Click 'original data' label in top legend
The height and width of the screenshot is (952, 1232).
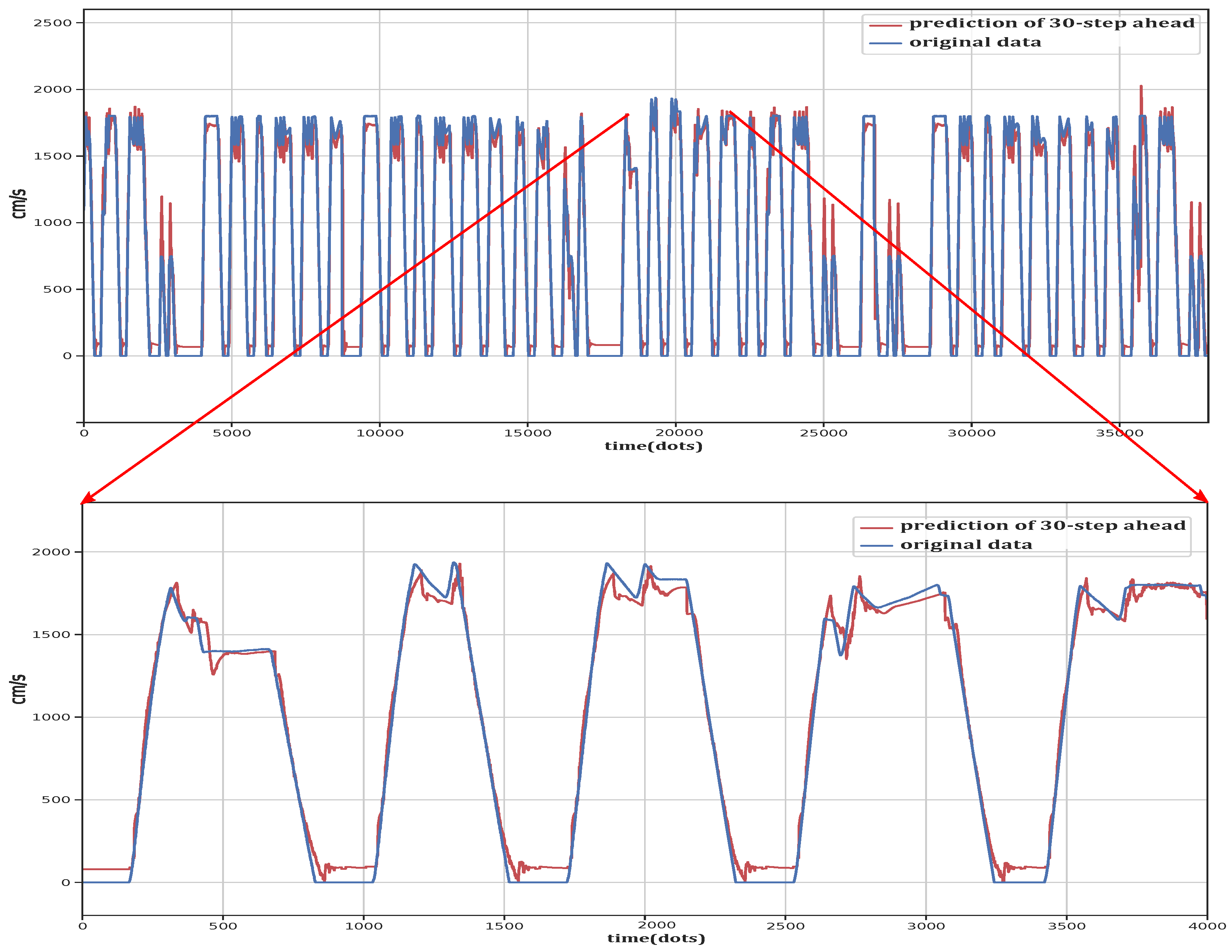(975, 42)
